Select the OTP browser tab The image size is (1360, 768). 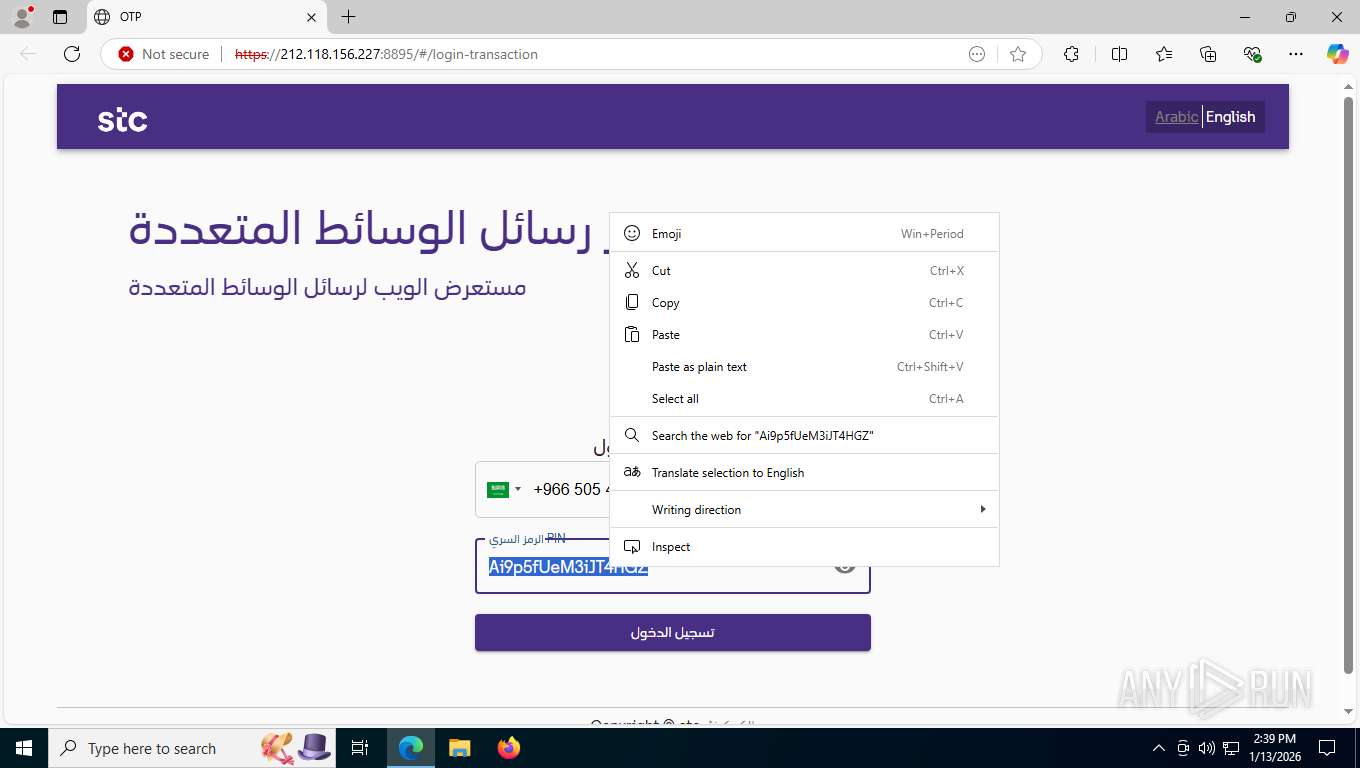[205, 17]
